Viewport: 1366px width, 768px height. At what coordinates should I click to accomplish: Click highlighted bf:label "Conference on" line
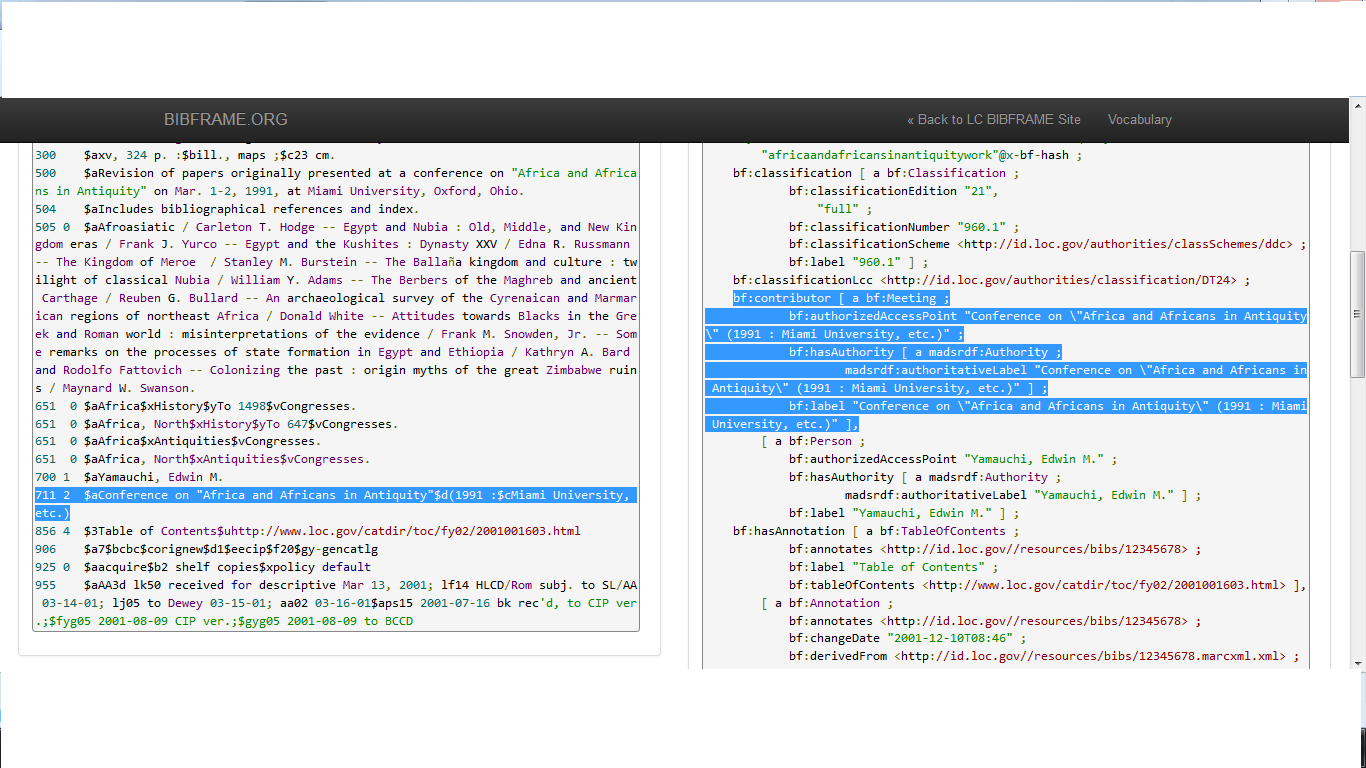click(1006, 415)
